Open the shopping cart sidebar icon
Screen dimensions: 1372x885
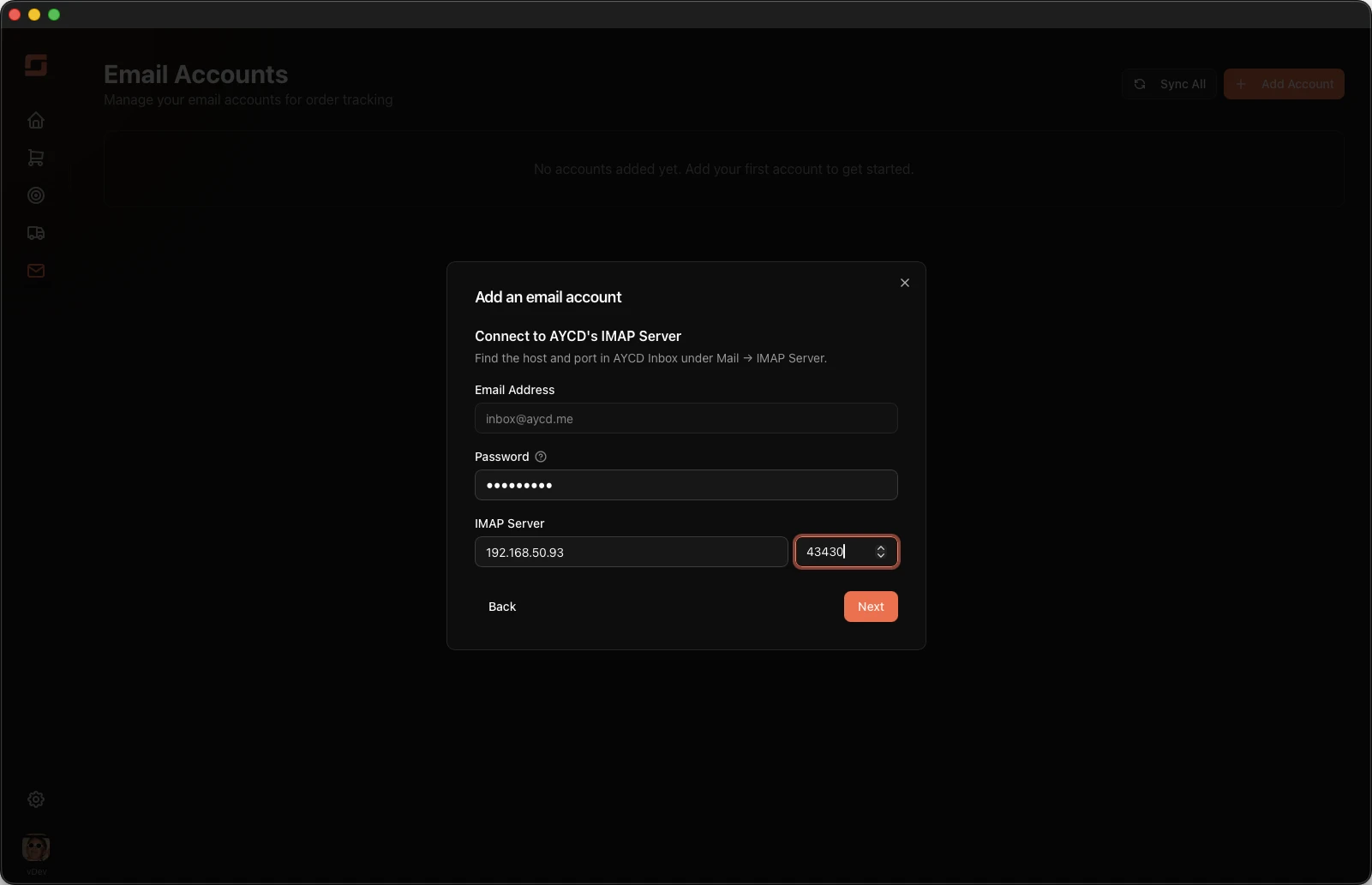point(36,158)
